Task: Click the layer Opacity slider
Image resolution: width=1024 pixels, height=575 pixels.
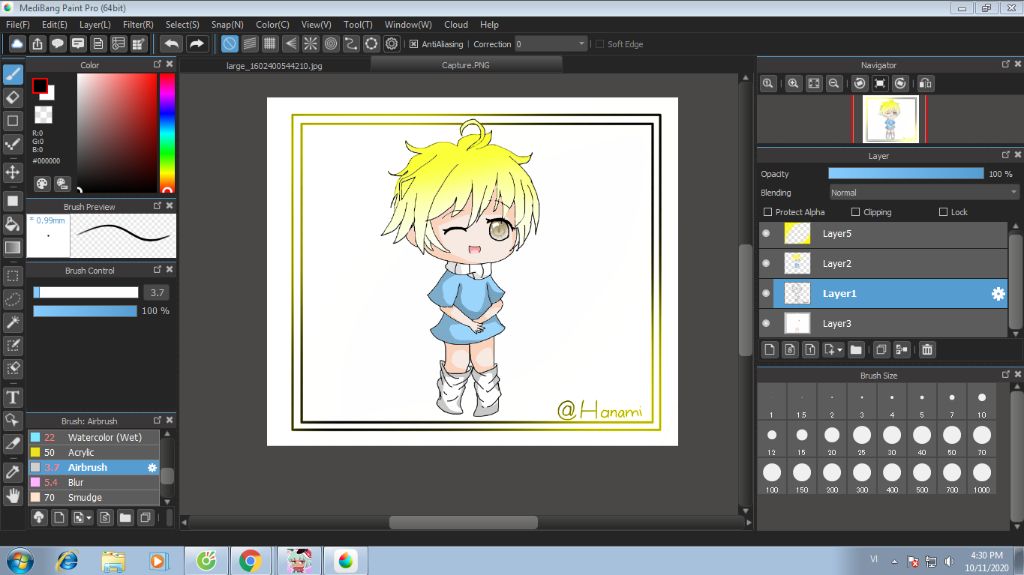Action: pos(906,173)
